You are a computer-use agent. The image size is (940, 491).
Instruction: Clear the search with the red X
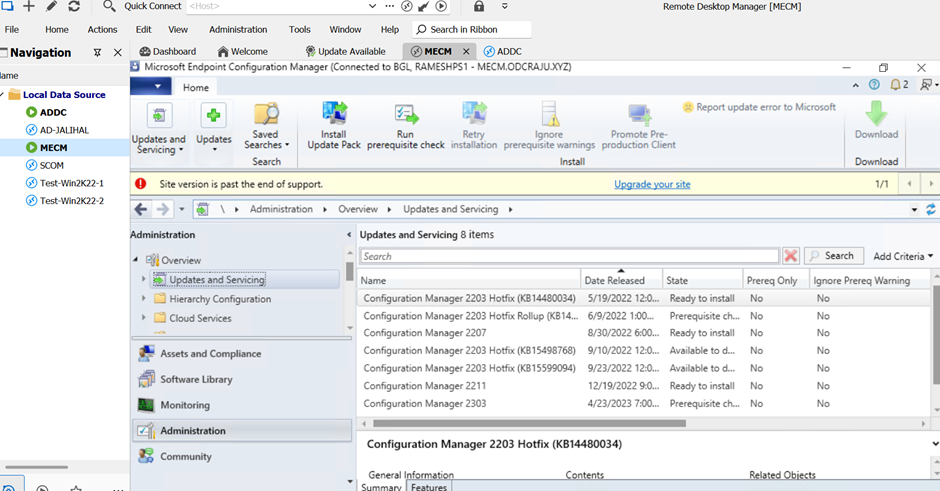click(x=791, y=256)
